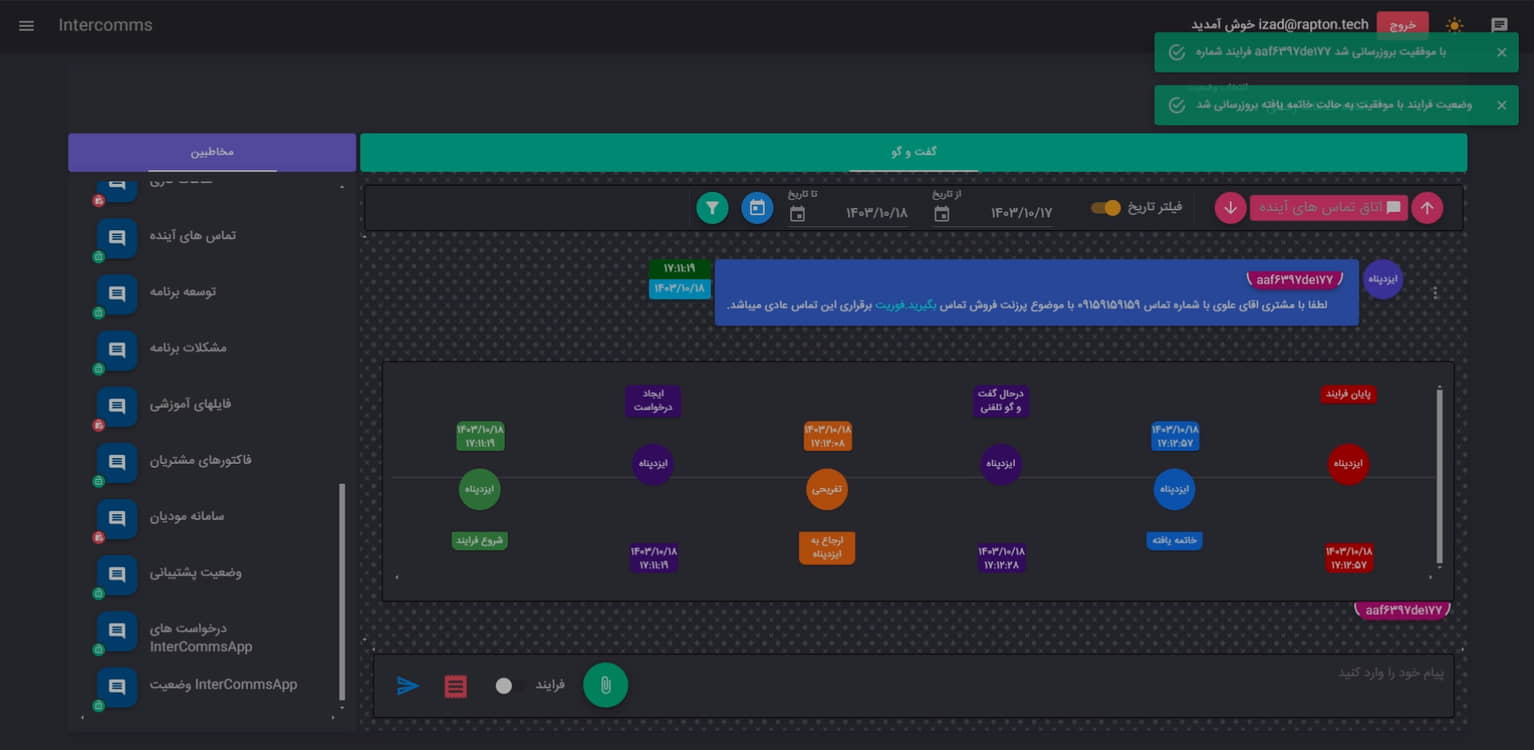The image size is (1534, 750).
Task: Open the messages icon in header
Action: point(1499,25)
